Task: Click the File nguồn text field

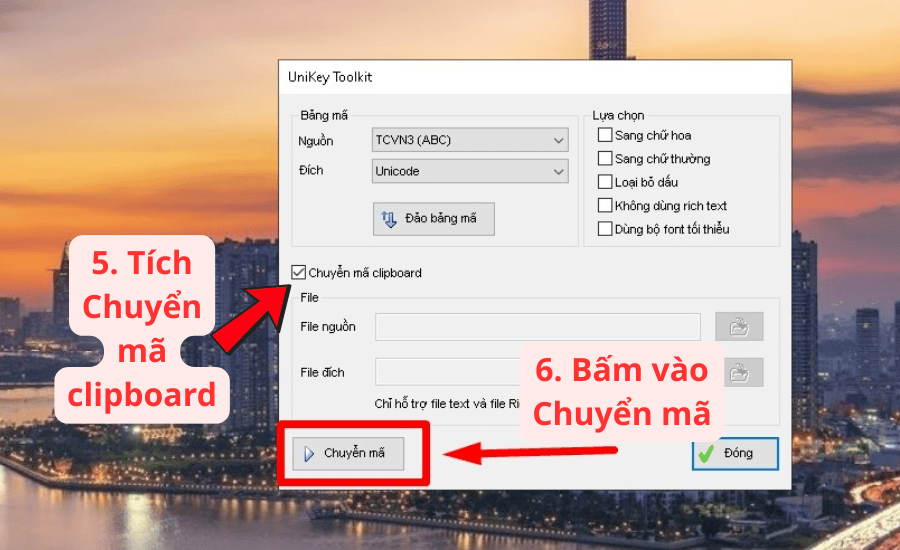Action: point(537,327)
